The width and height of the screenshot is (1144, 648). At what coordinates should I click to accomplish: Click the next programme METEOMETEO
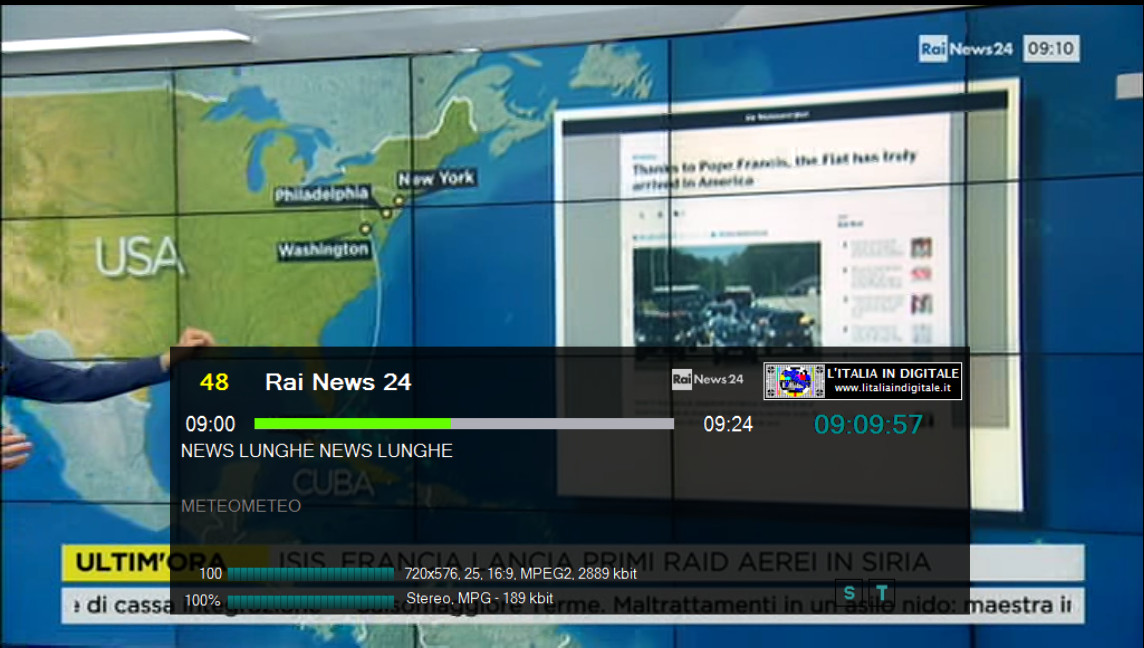(241, 506)
